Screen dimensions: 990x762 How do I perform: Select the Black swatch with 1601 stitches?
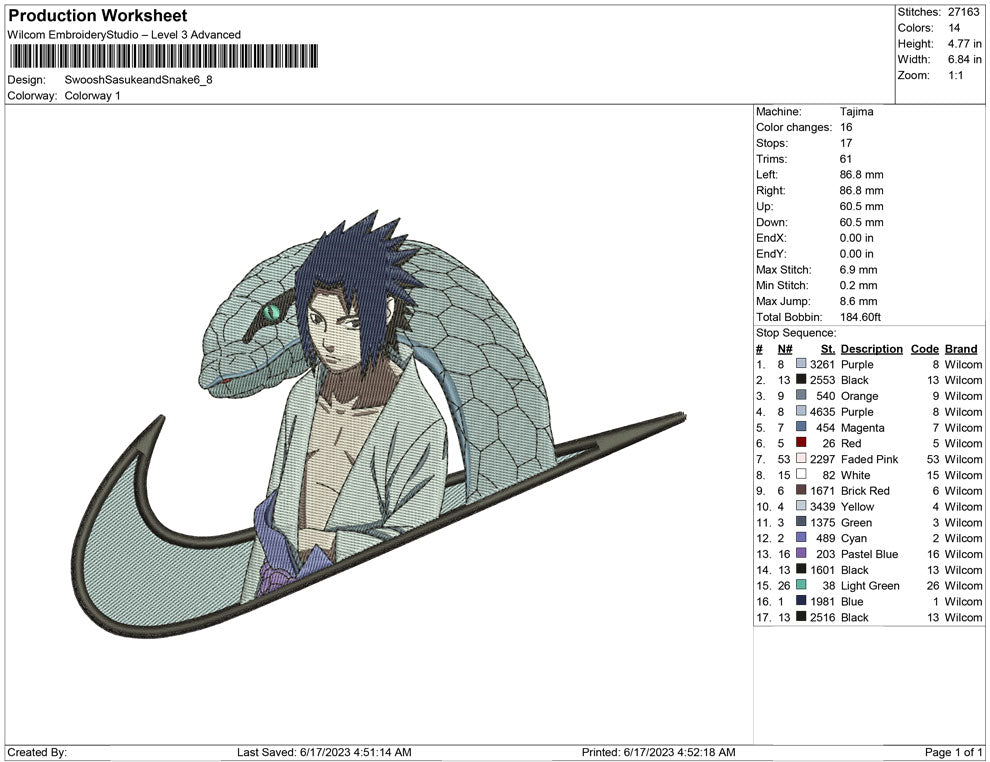(x=801, y=569)
